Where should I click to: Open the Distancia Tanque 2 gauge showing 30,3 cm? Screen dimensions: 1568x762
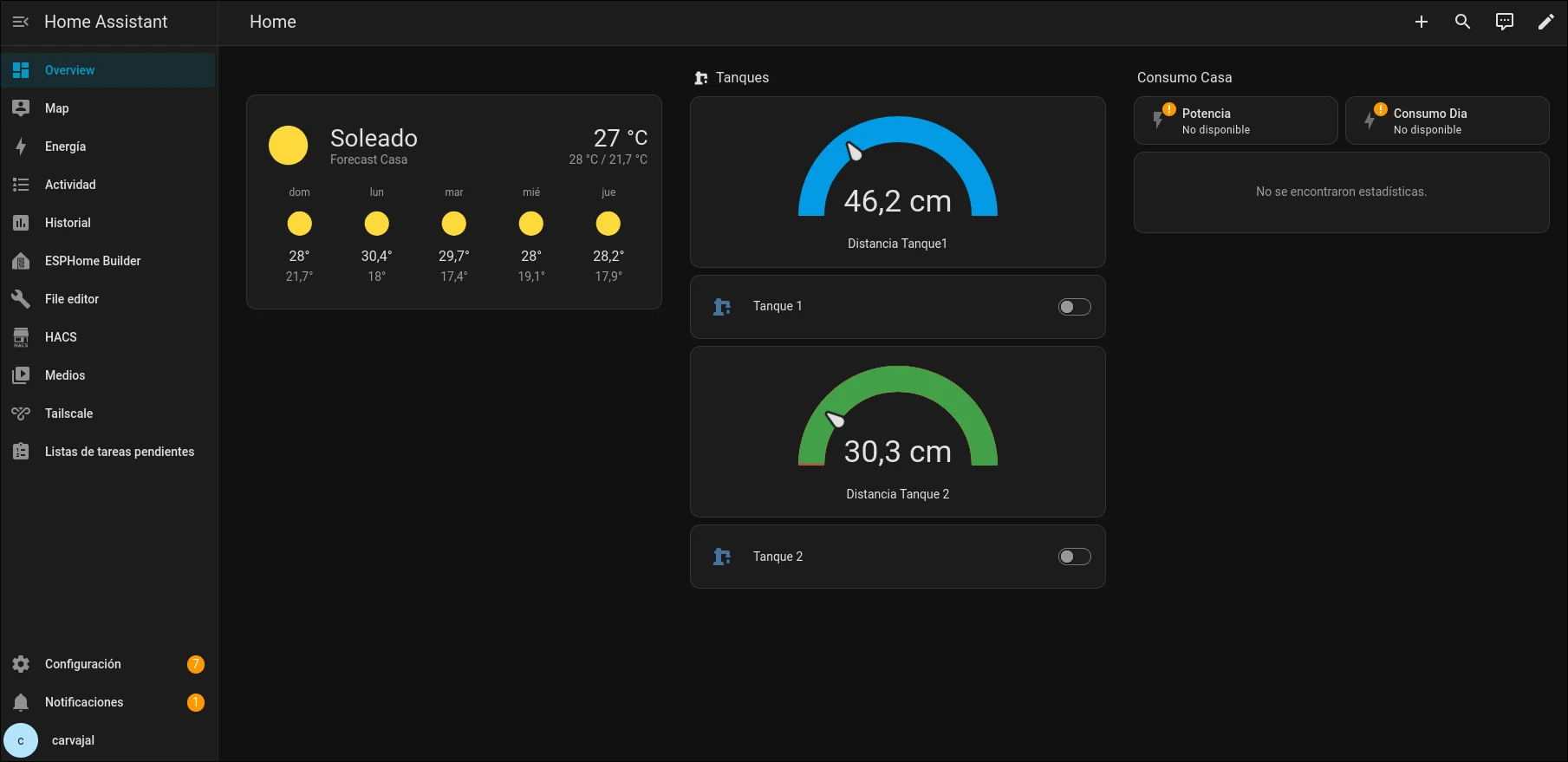pyautogui.click(x=898, y=432)
